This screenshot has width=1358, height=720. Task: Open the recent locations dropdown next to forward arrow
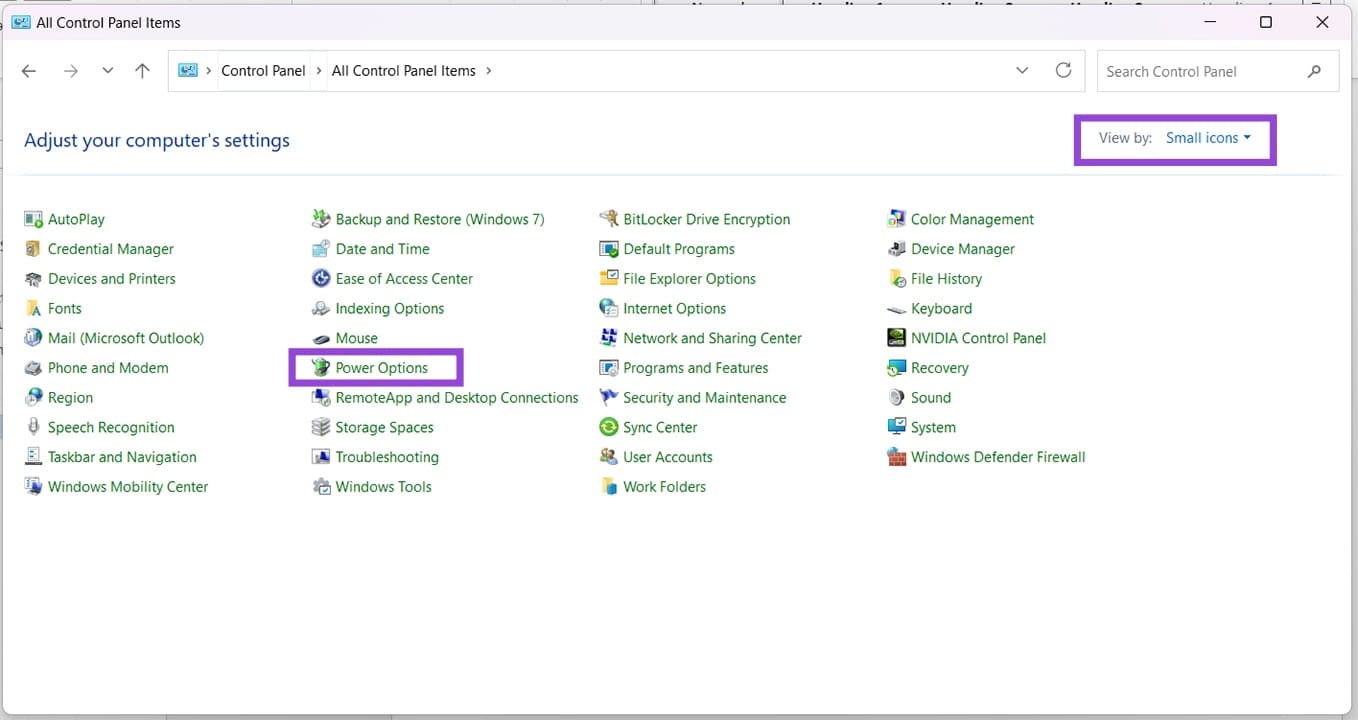point(107,70)
